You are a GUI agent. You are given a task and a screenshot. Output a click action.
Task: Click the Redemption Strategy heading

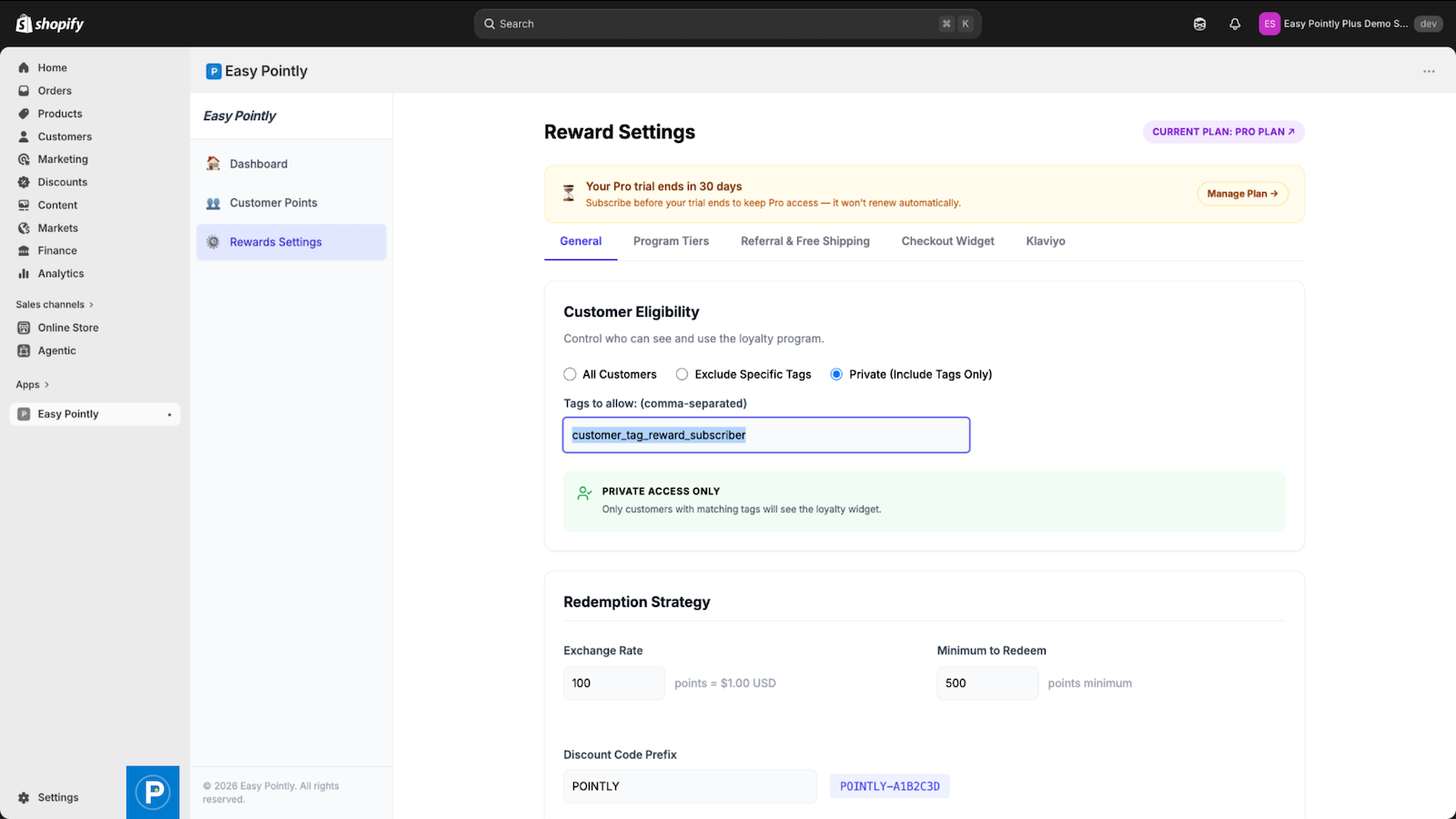tap(637, 602)
